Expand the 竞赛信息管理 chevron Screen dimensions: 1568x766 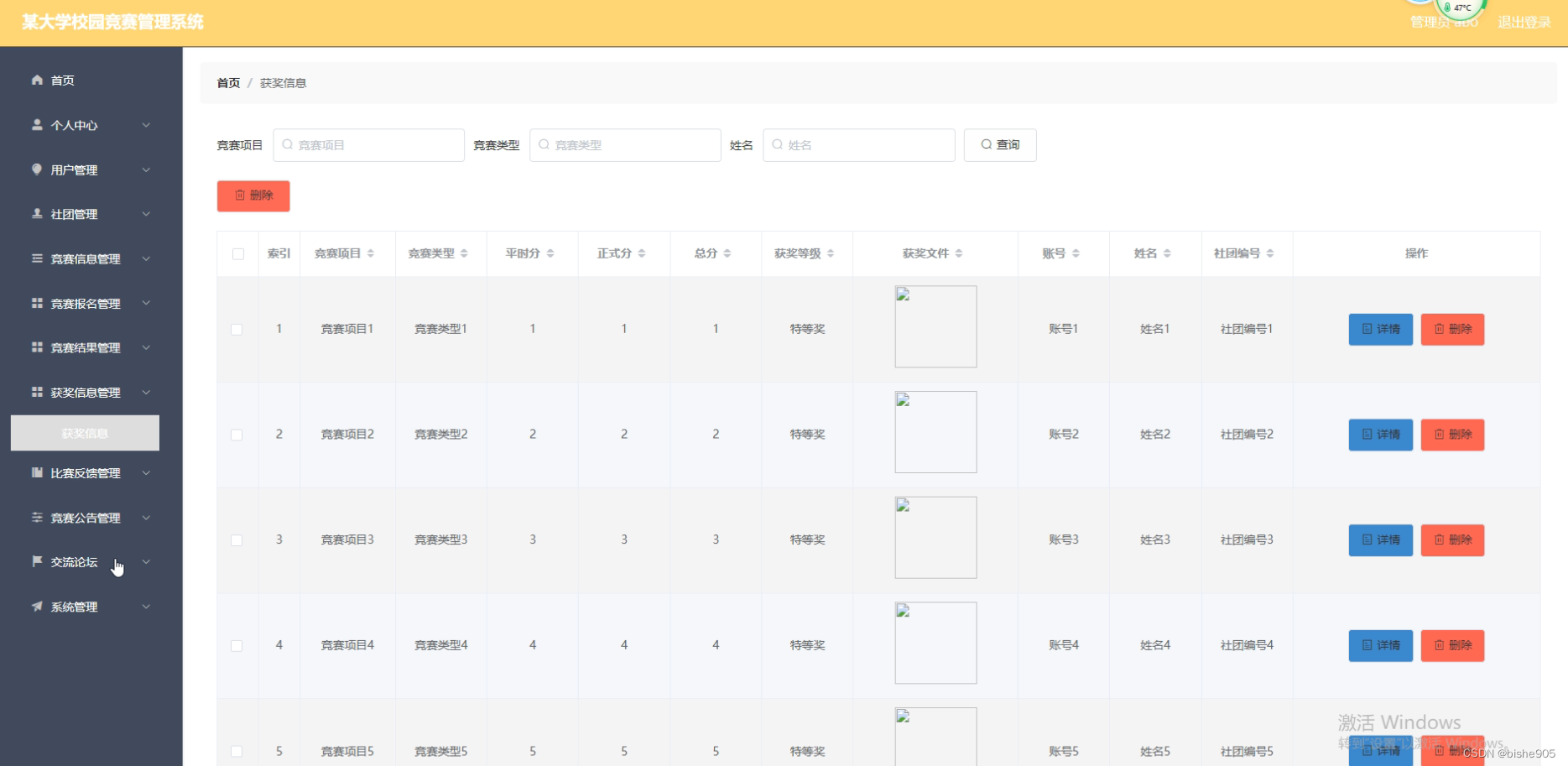(x=146, y=258)
